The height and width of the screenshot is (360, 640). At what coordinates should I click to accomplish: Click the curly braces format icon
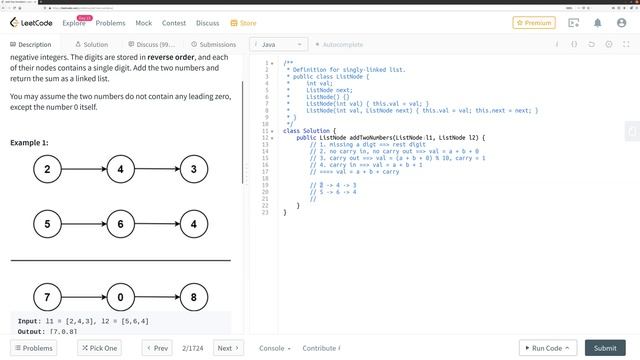click(x=574, y=44)
